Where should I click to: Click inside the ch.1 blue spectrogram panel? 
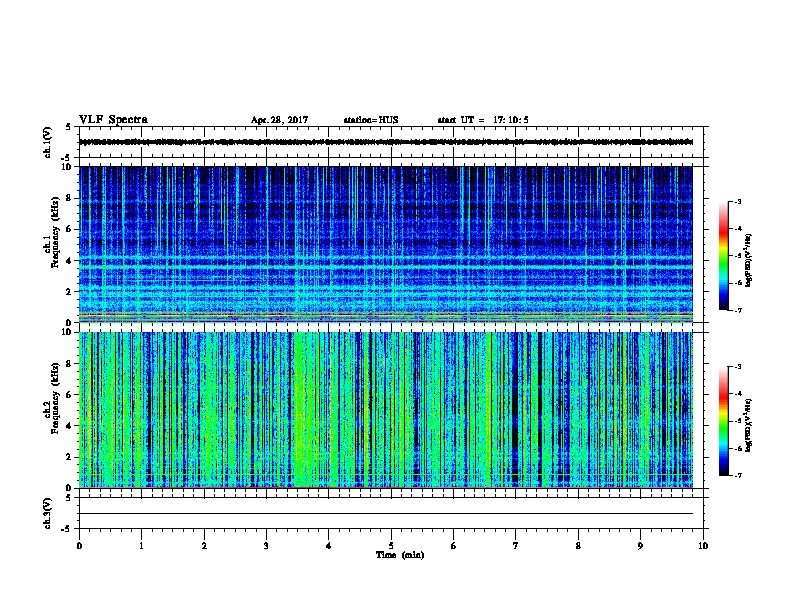[x=386, y=244]
